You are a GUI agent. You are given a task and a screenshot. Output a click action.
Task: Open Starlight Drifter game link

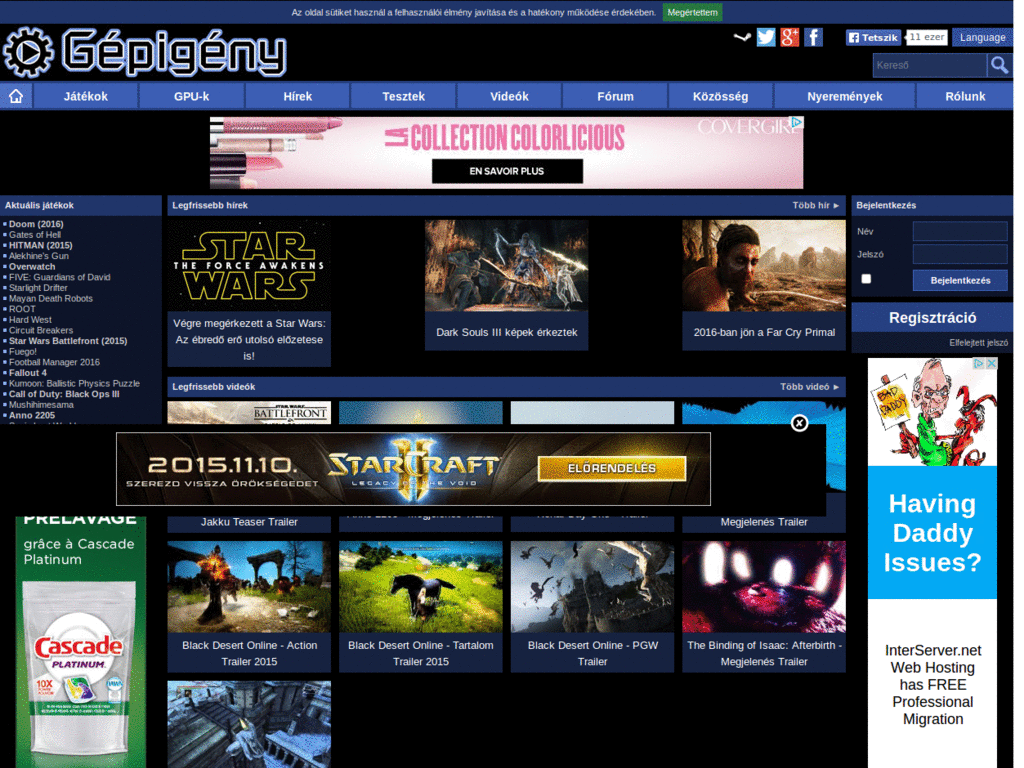pos(38,288)
